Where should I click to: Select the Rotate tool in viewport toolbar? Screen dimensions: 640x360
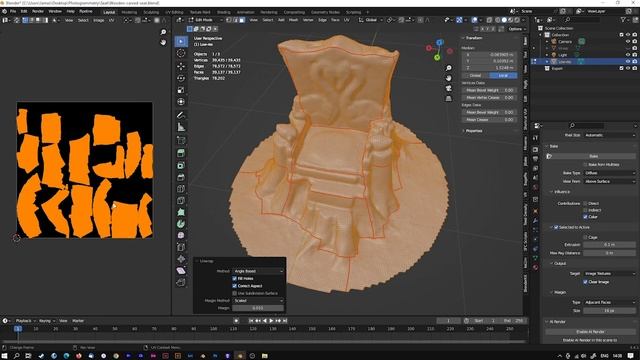click(181, 78)
